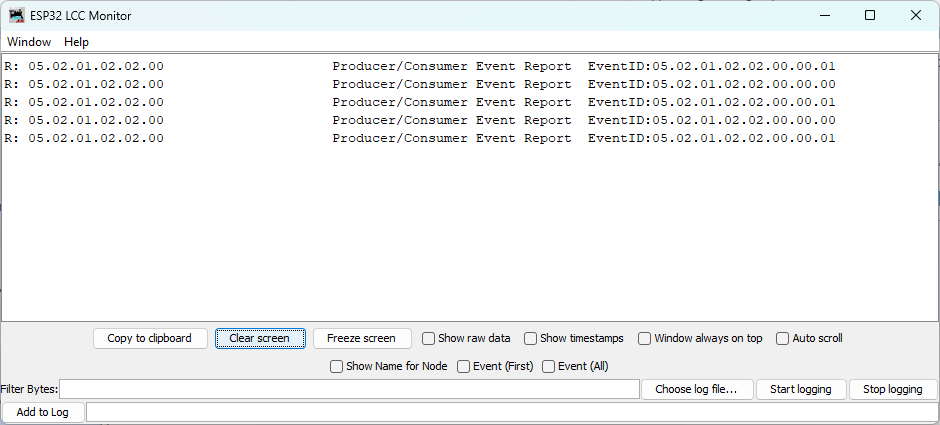Open the Help menu

(77, 42)
